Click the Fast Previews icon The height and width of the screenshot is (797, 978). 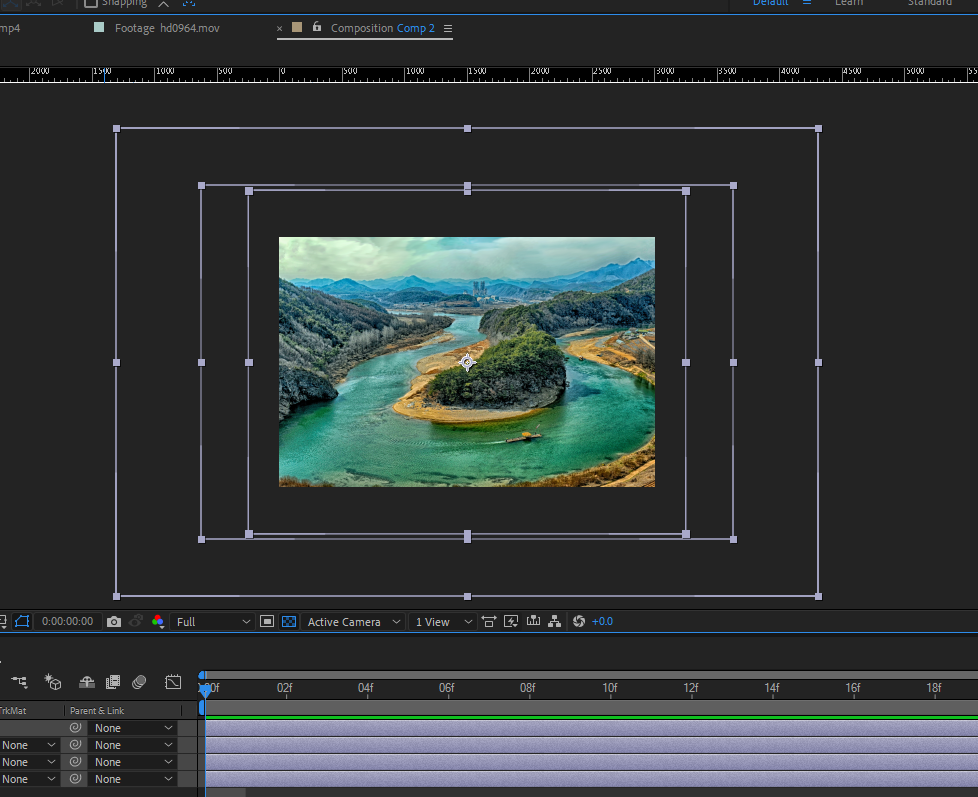tap(511, 622)
